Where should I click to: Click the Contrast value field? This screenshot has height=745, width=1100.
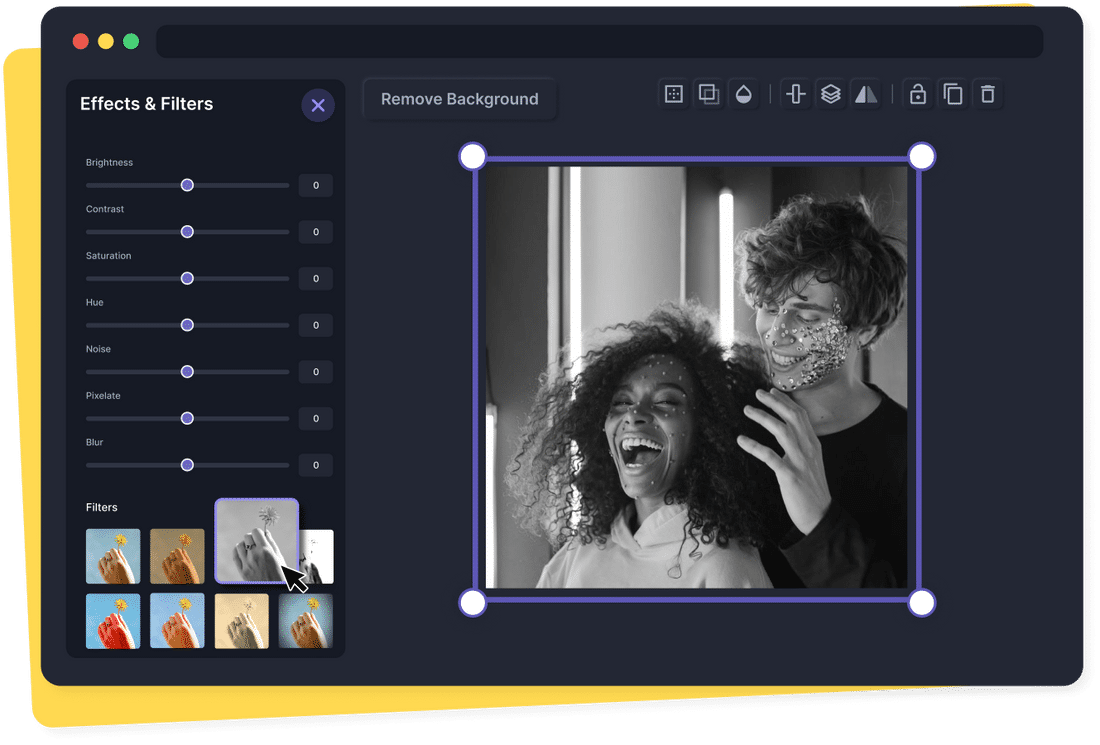pos(315,231)
